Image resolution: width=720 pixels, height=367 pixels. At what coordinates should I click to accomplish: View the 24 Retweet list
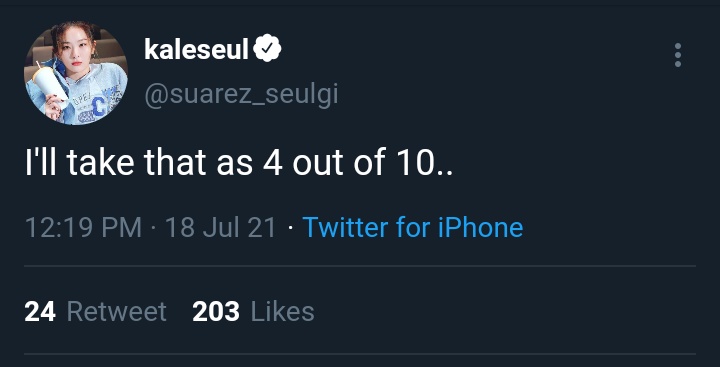pyautogui.click(x=95, y=312)
